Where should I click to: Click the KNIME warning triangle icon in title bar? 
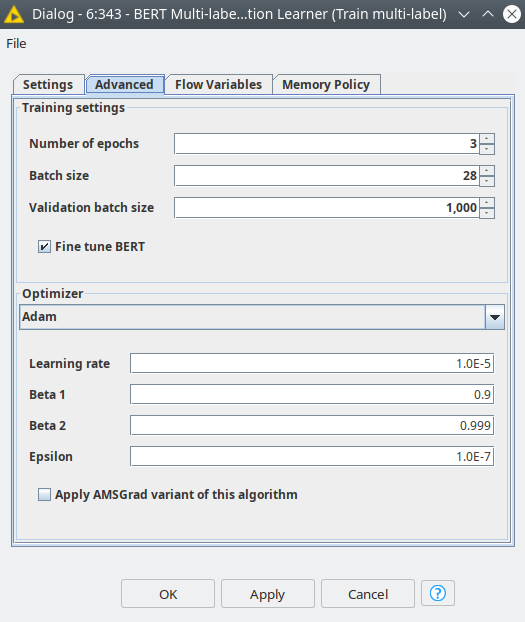pos(14,14)
